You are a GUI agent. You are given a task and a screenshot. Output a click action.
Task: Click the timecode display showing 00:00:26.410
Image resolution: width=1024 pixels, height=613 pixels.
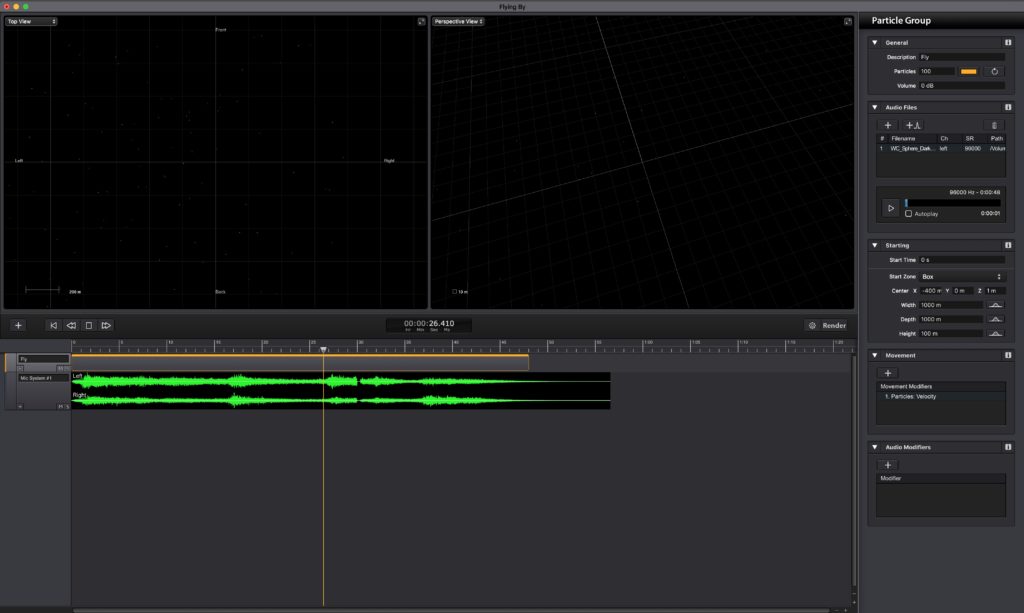coord(428,325)
